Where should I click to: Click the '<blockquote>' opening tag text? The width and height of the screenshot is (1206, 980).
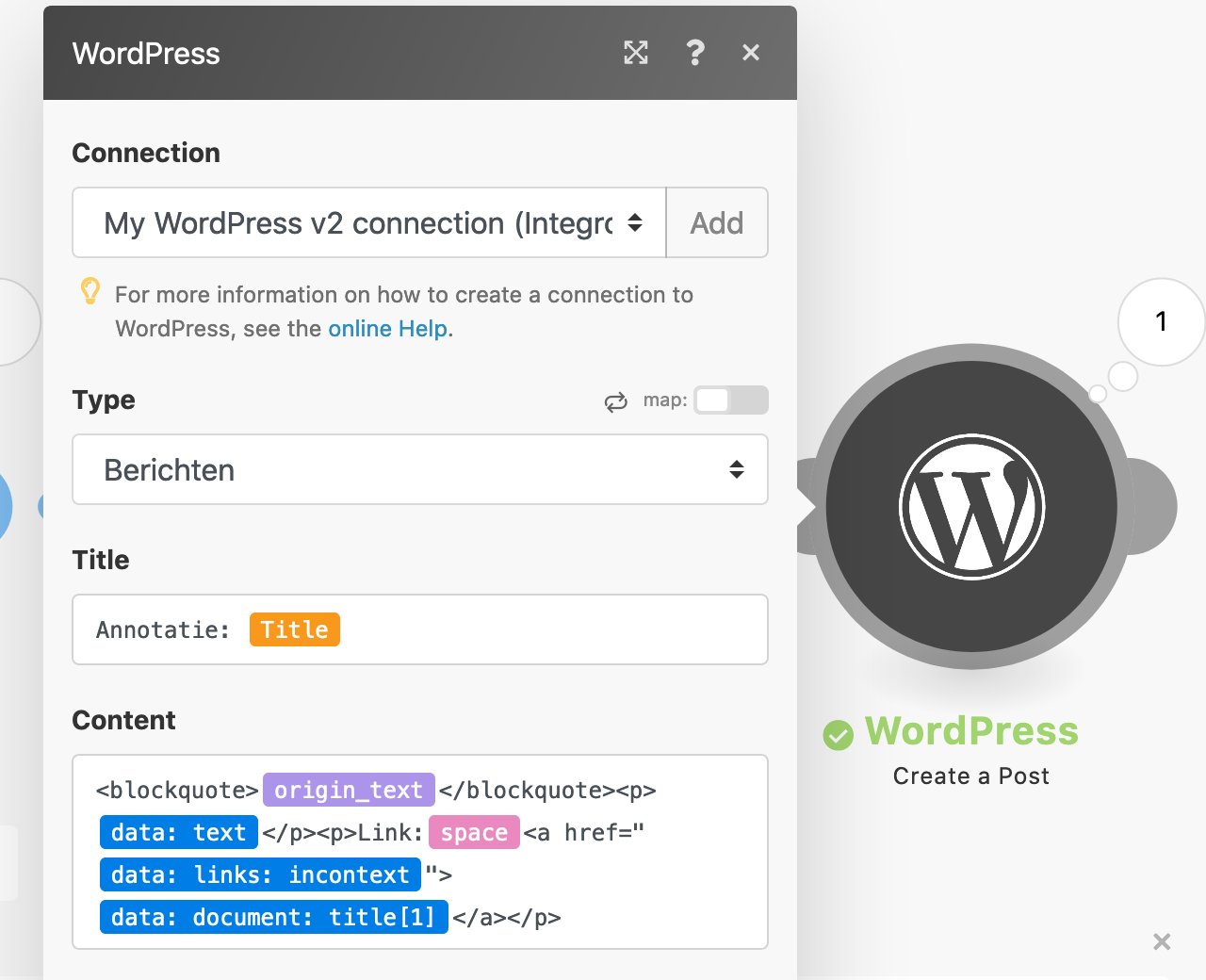click(177, 790)
